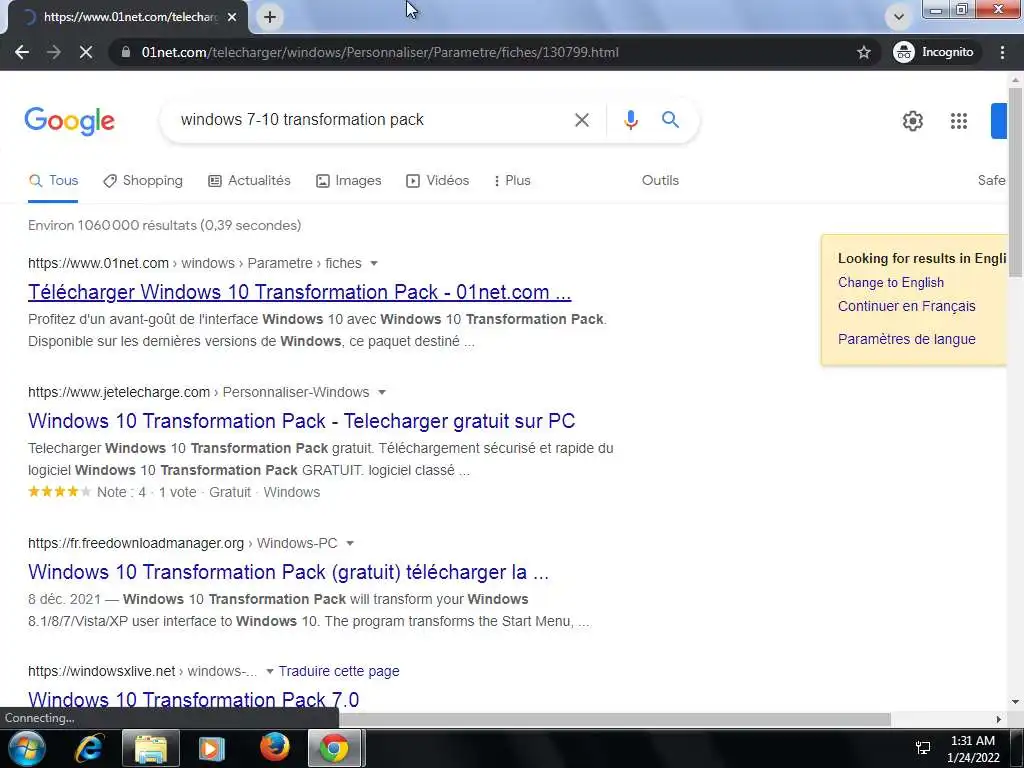Click Continuer en Français
The width and height of the screenshot is (1024, 768).
(906, 306)
